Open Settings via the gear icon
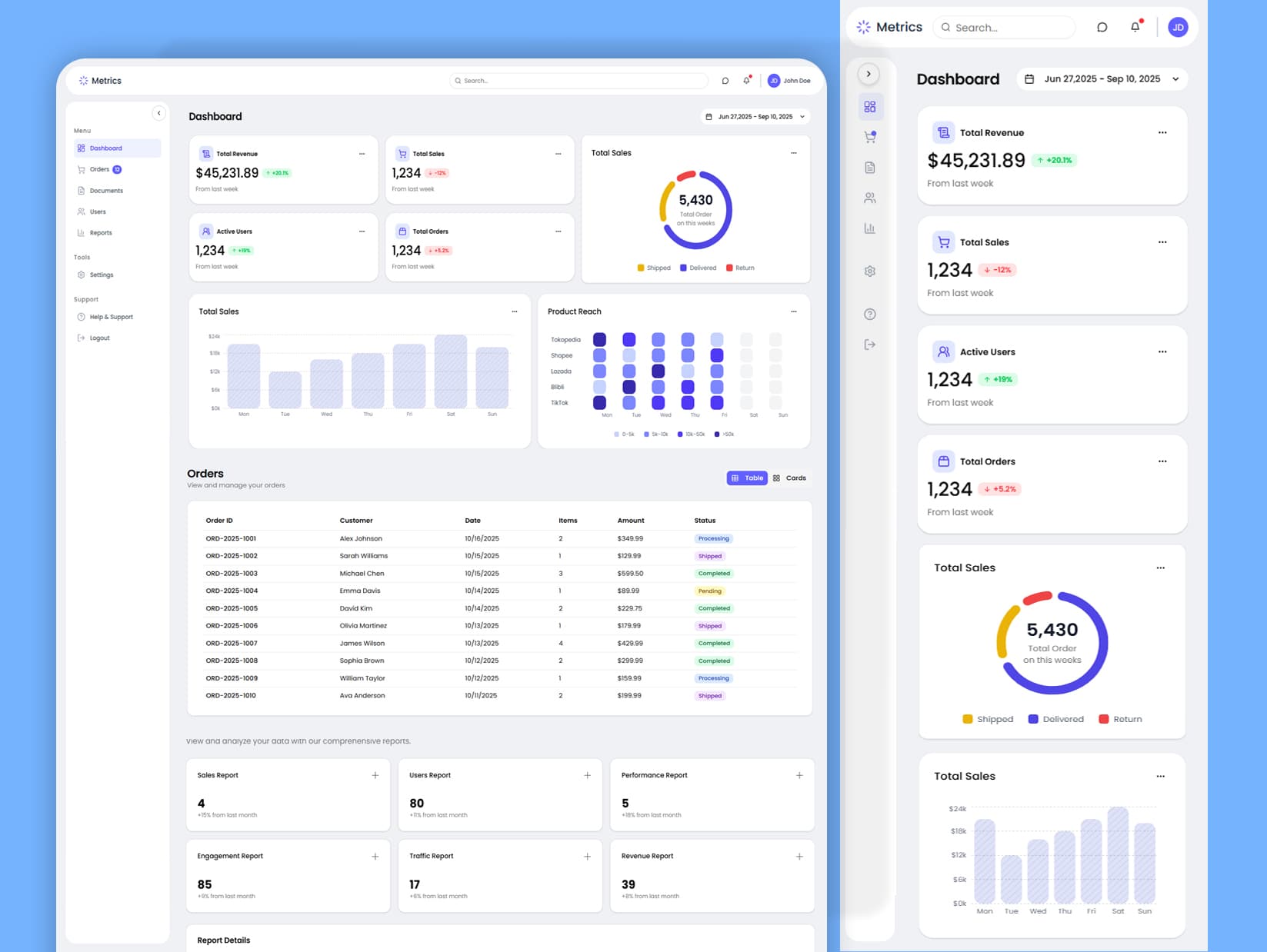The image size is (1267, 952). point(870,271)
